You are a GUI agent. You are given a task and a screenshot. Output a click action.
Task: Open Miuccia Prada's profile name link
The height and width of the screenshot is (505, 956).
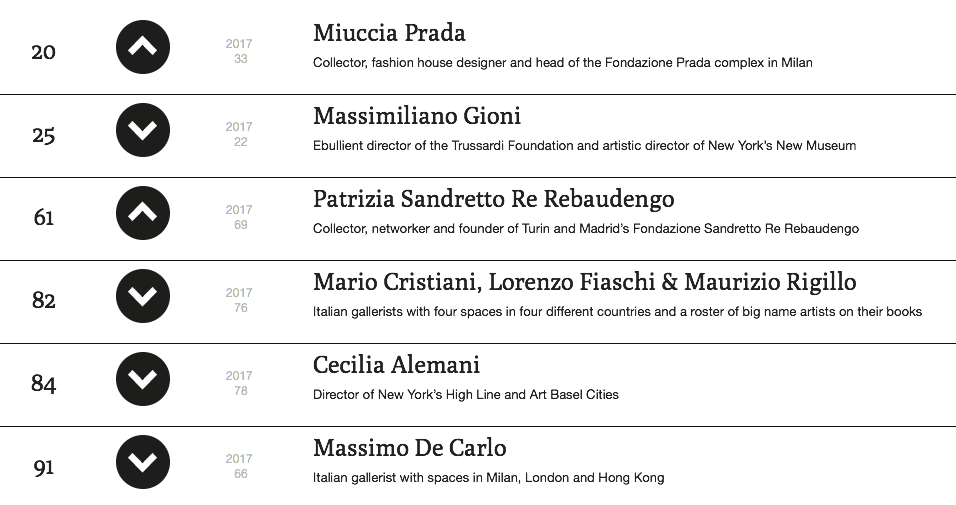(389, 33)
